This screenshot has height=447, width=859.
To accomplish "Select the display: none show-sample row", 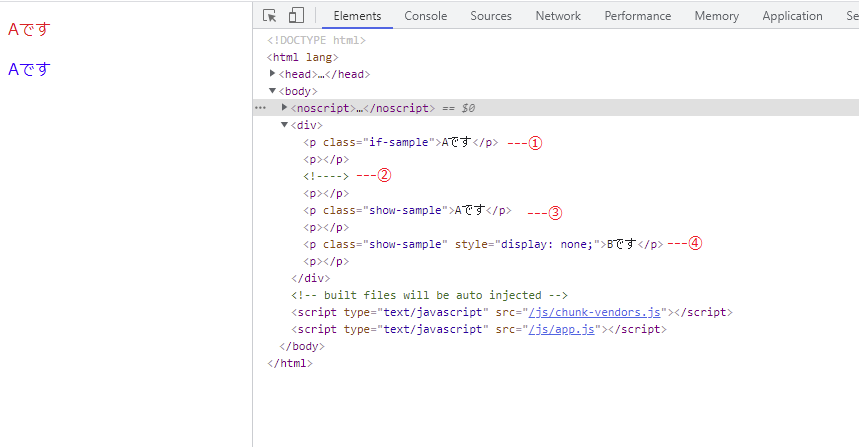I will (x=484, y=244).
